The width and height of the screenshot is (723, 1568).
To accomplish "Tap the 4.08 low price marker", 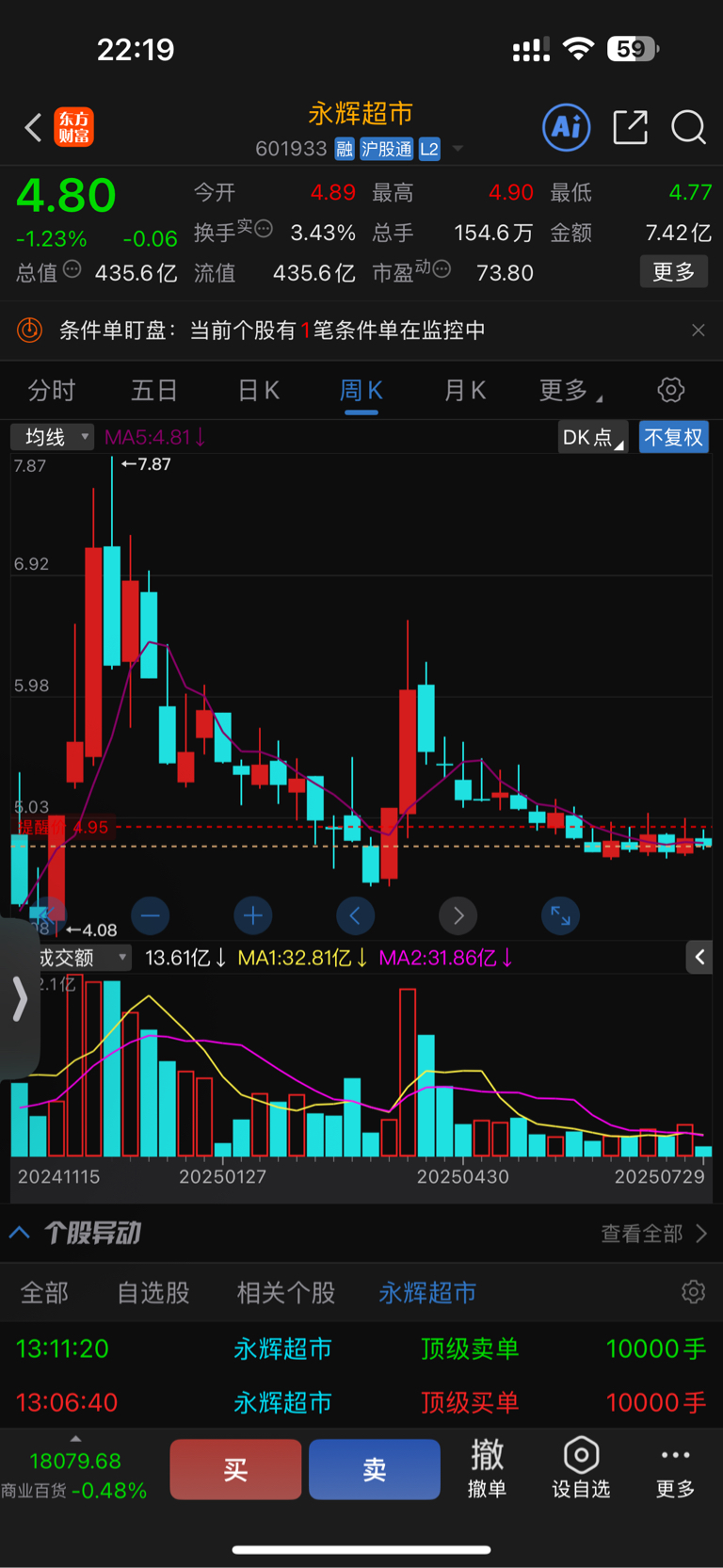I will 91,930.
